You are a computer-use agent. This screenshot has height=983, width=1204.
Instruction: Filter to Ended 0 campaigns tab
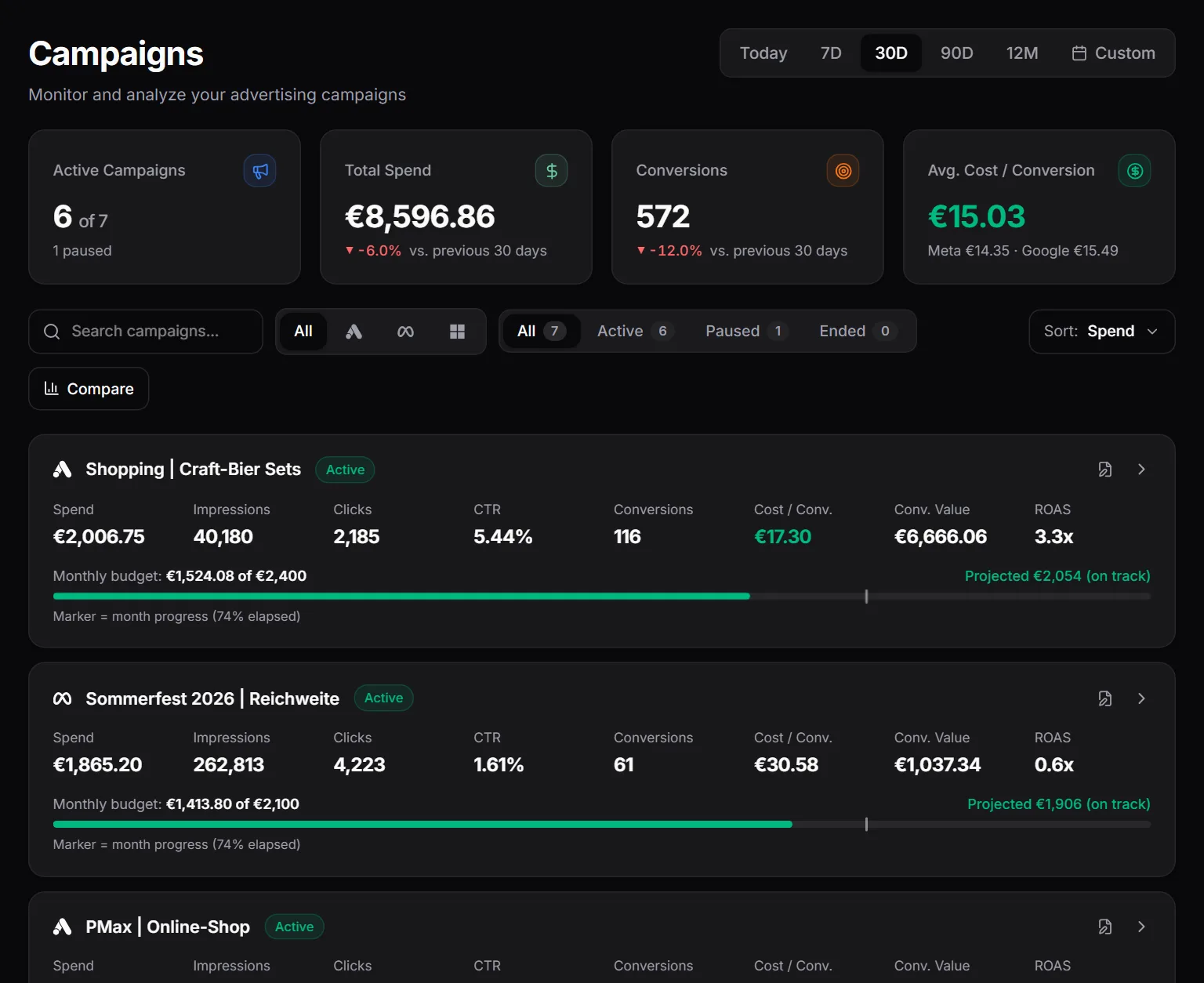point(858,332)
